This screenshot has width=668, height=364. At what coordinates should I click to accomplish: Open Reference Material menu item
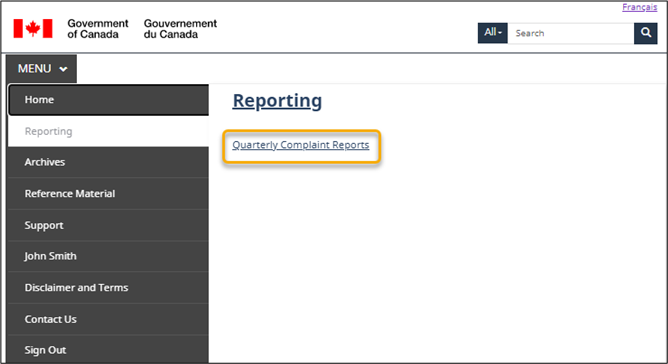[x=109, y=194]
